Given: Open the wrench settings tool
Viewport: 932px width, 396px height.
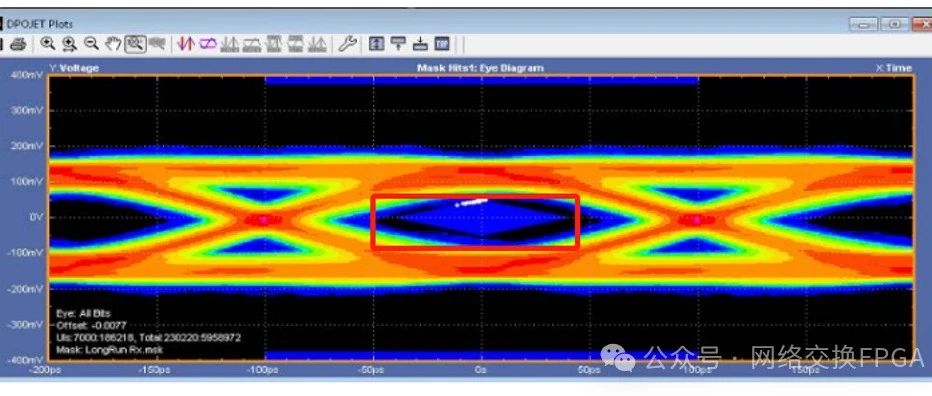Looking at the screenshot, I should [347, 43].
